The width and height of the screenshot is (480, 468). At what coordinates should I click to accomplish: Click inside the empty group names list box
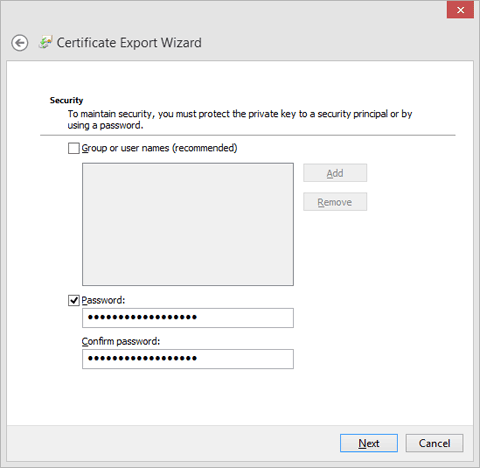188,224
